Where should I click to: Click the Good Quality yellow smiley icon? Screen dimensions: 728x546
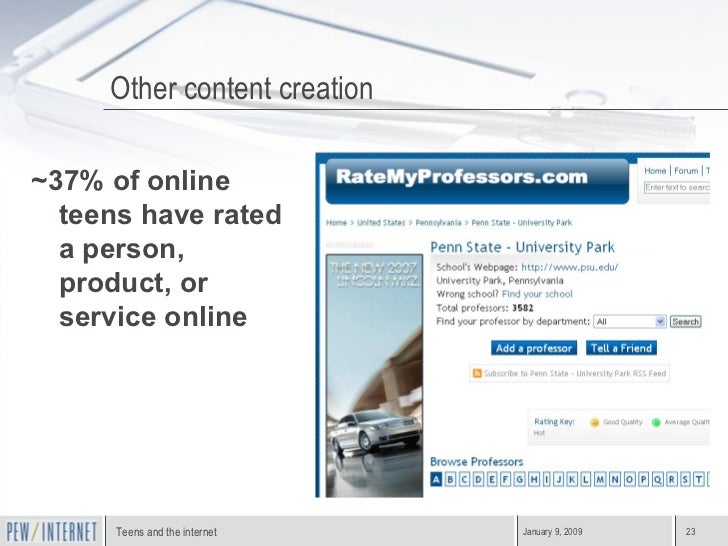pyautogui.click(x=594, y=422)
